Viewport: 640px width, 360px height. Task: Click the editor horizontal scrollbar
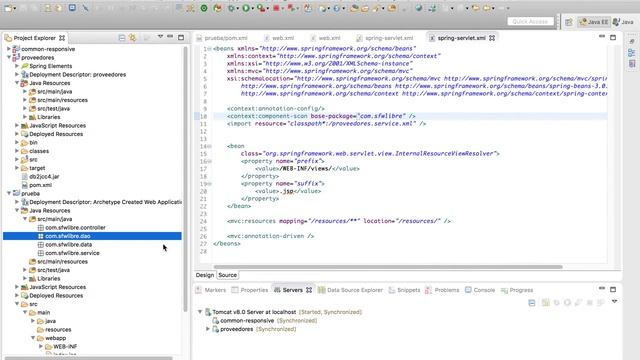point(388,267)
